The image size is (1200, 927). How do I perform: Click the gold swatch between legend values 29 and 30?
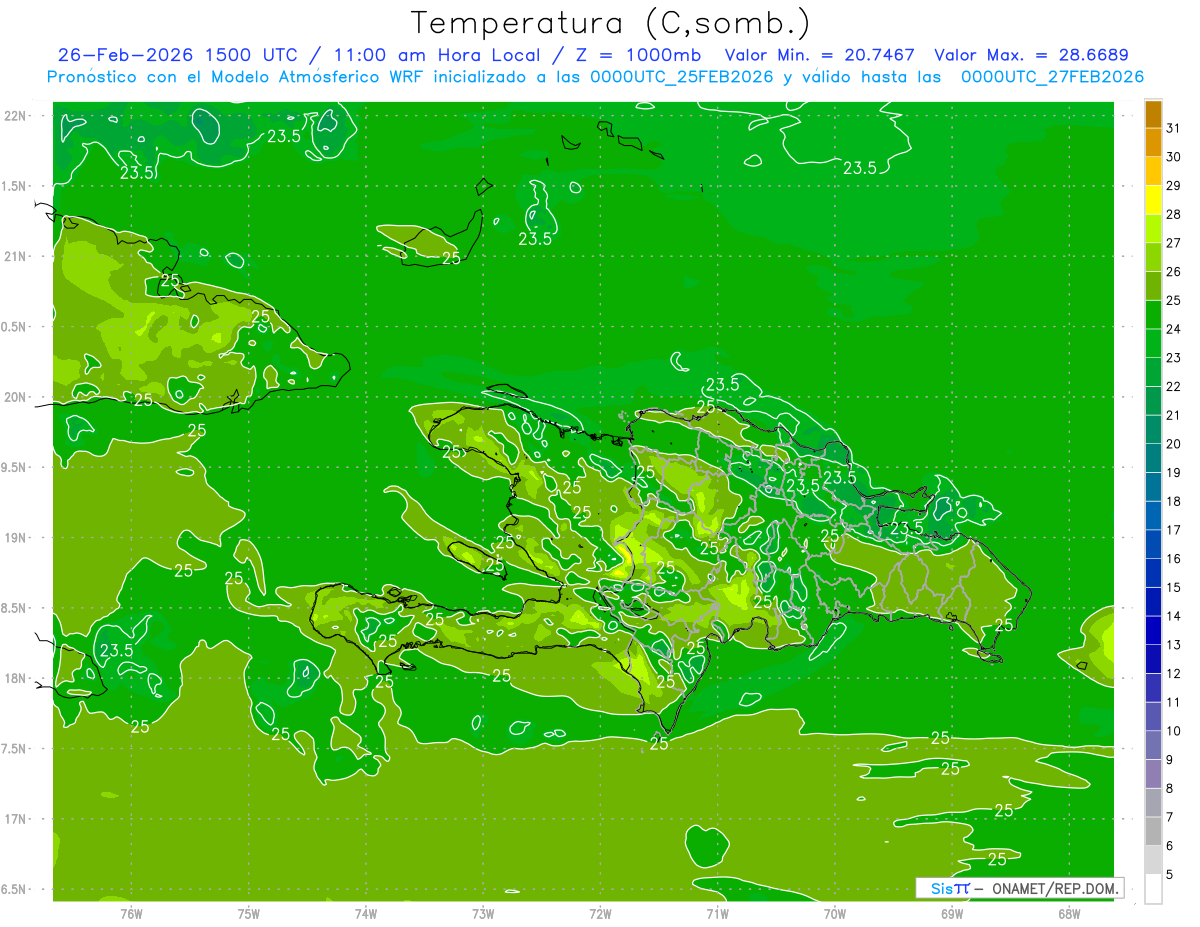click(x=1153, y=171)
